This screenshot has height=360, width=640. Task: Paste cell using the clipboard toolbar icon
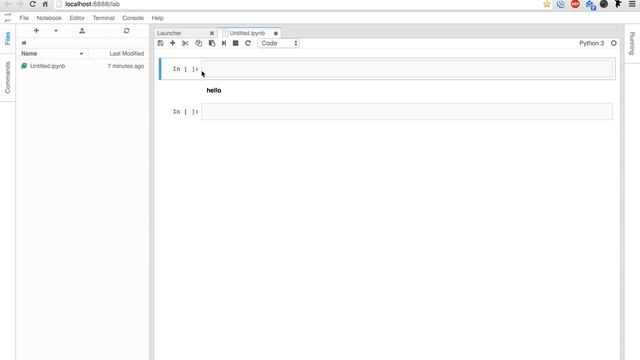coord(212,43)
